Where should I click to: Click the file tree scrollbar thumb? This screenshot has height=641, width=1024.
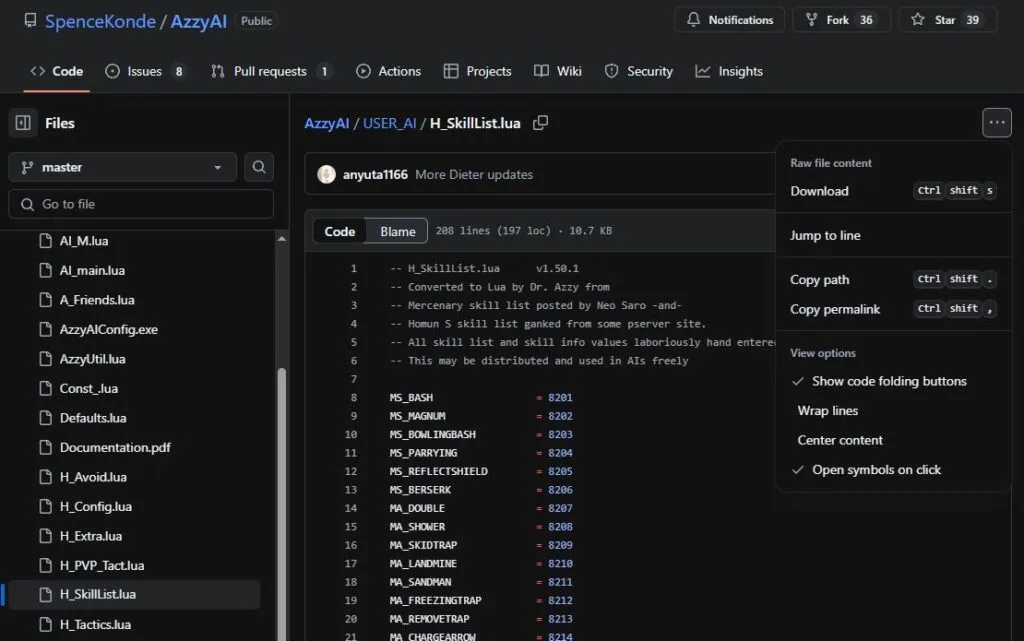click(281, 504)
